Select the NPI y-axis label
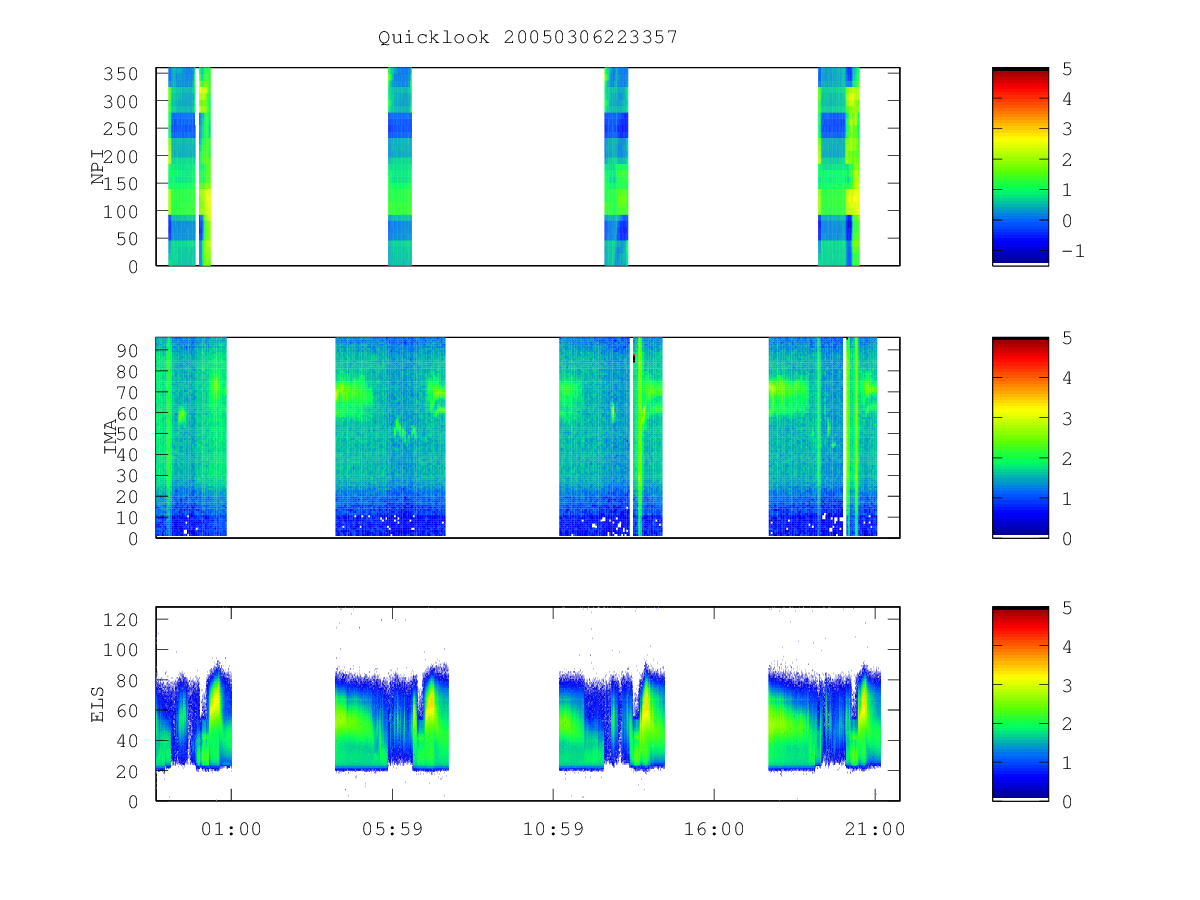Image resolution: width=1200 pixels, height=900 pixels. (x=98, y=166)
